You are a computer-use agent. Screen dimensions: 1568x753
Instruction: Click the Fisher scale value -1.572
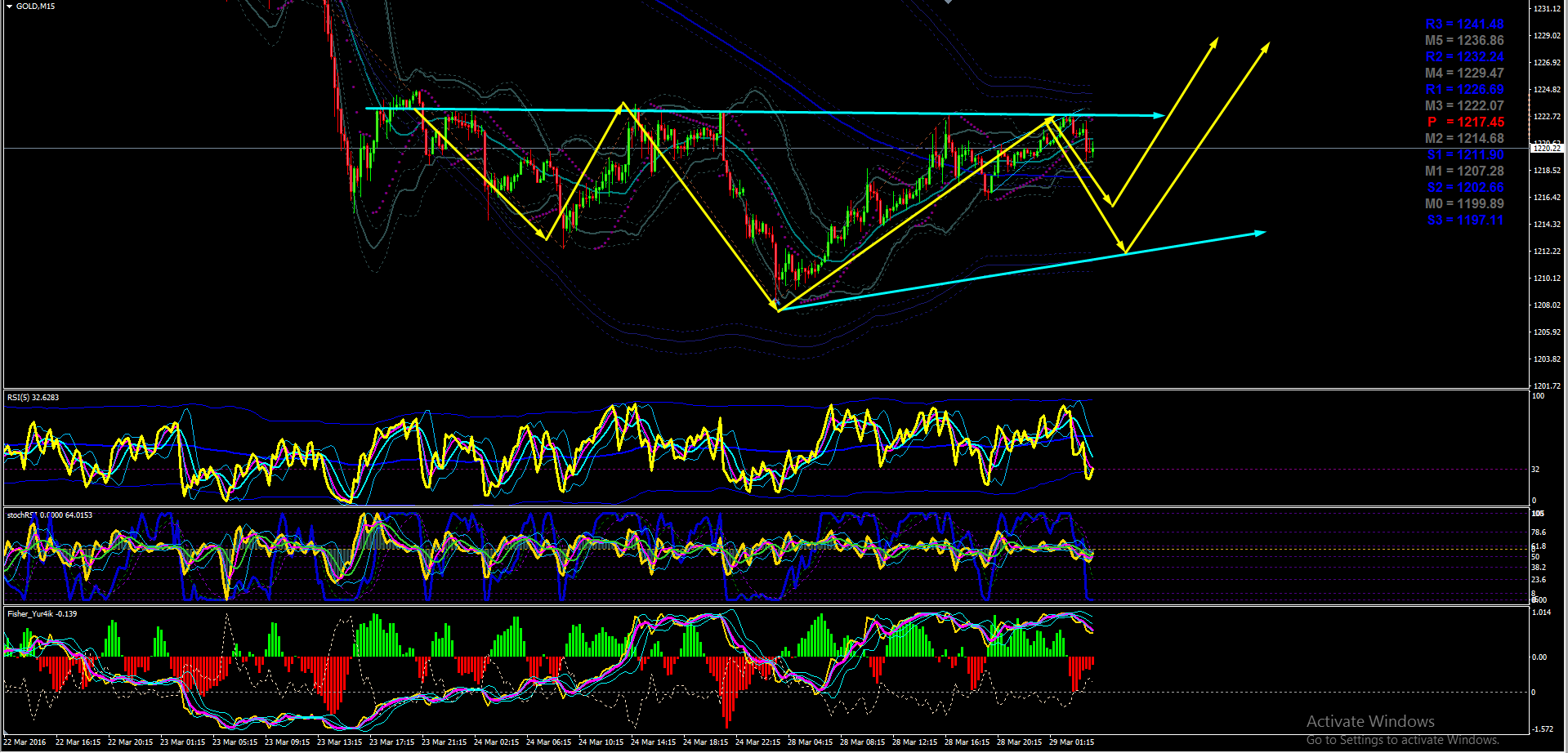pos(1543,729)
